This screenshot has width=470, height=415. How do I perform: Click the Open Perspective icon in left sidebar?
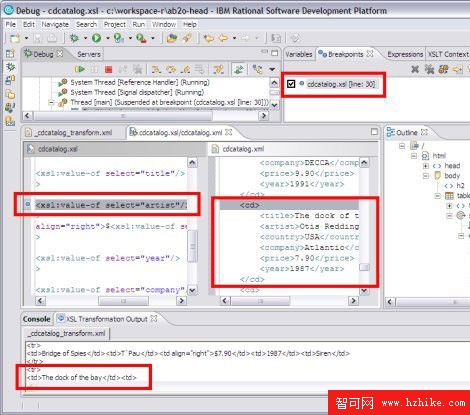point(10,53)
